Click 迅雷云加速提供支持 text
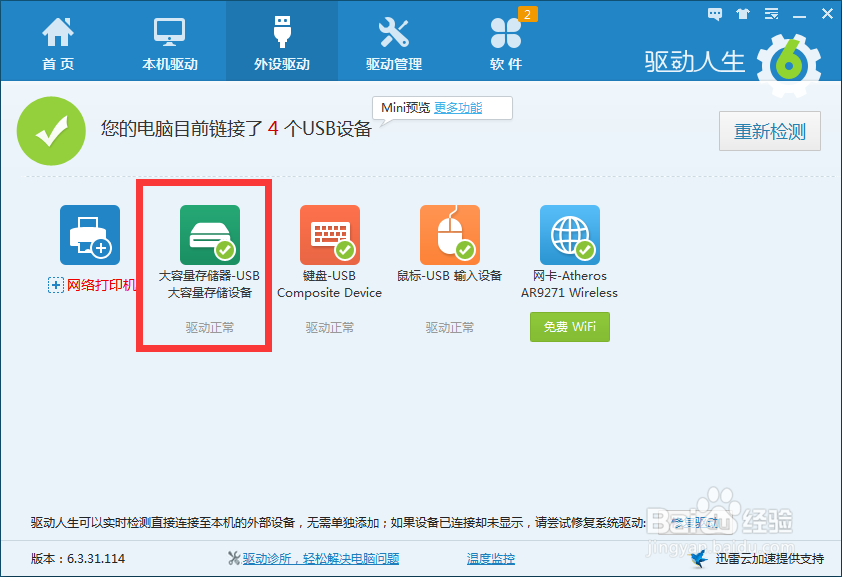Screen dimensions: 842x577 point(770,559)
